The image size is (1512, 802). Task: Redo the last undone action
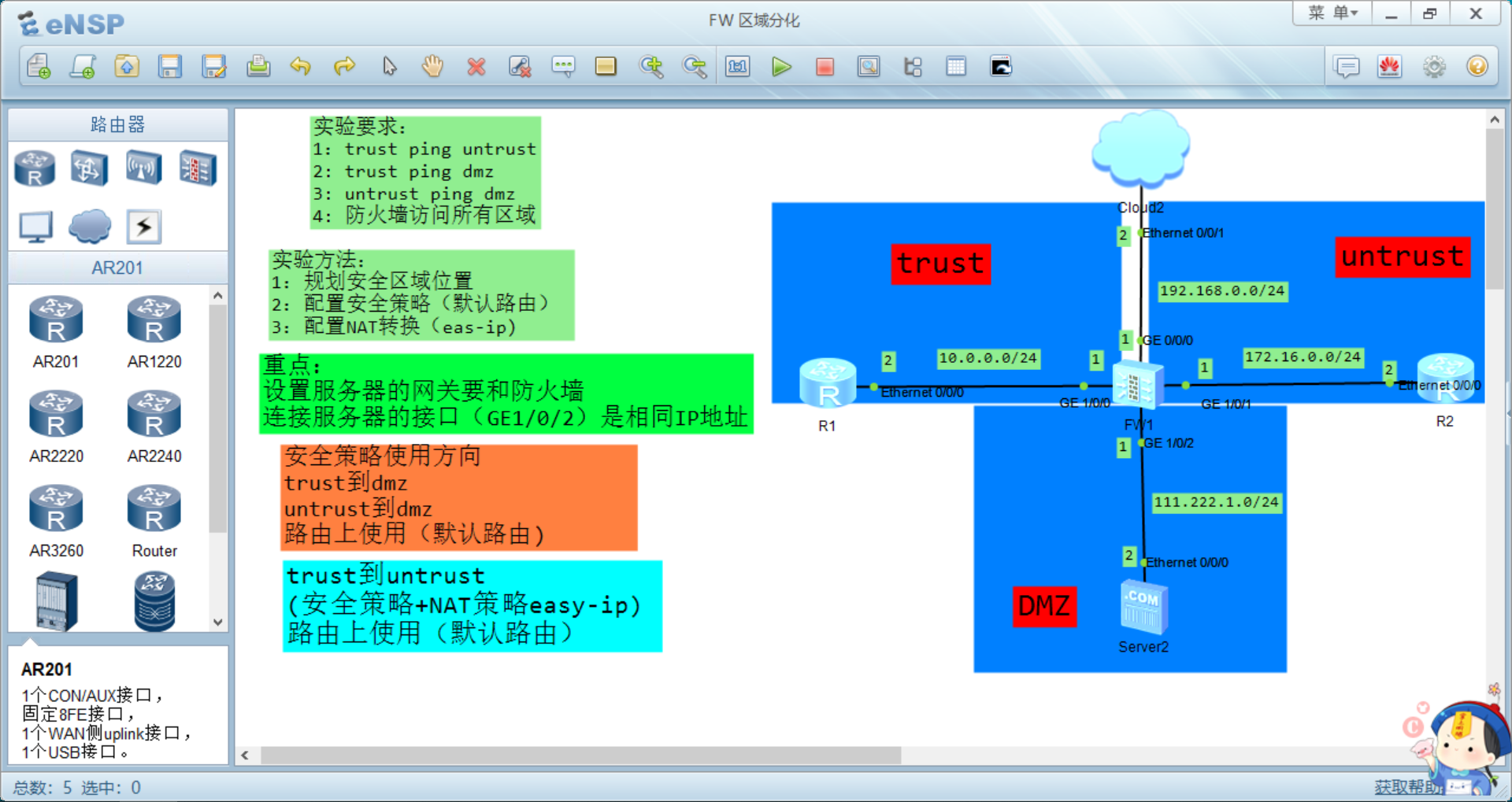(x=345, y=67)
